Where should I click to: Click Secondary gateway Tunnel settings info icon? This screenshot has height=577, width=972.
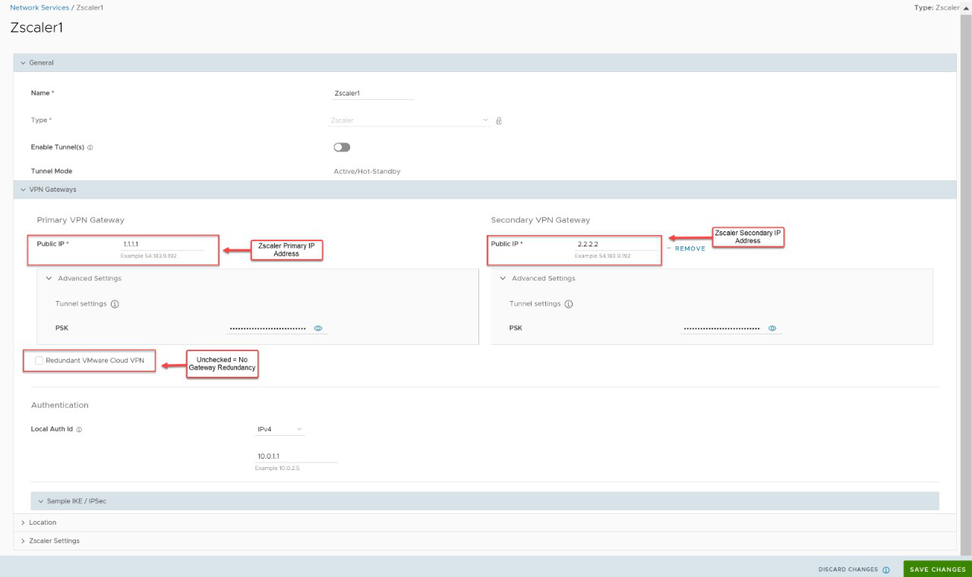click(569, 304)
